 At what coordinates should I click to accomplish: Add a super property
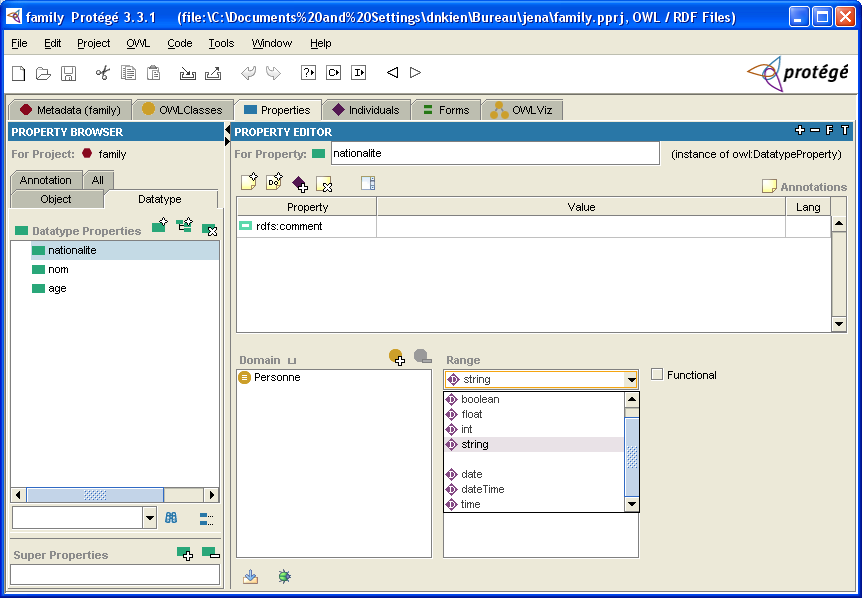(185, 553)
